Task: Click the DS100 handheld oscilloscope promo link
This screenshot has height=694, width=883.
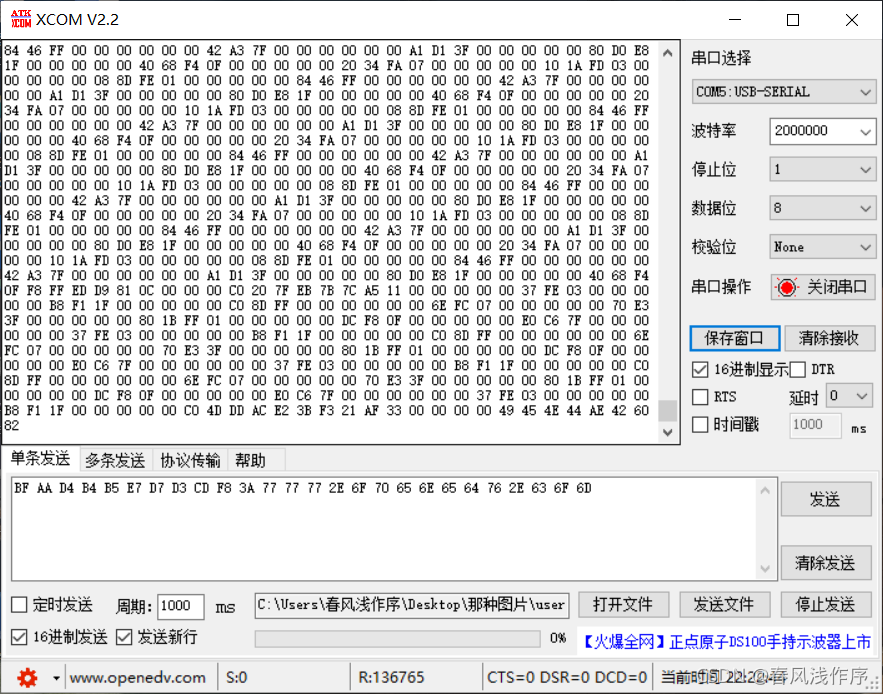Action: (725, 641)
